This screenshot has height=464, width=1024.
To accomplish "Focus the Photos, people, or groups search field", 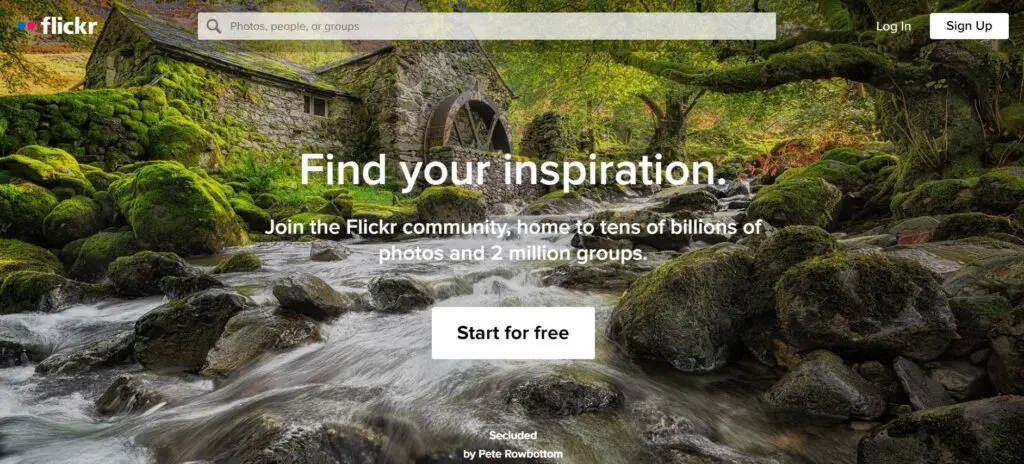I will 487,26.
